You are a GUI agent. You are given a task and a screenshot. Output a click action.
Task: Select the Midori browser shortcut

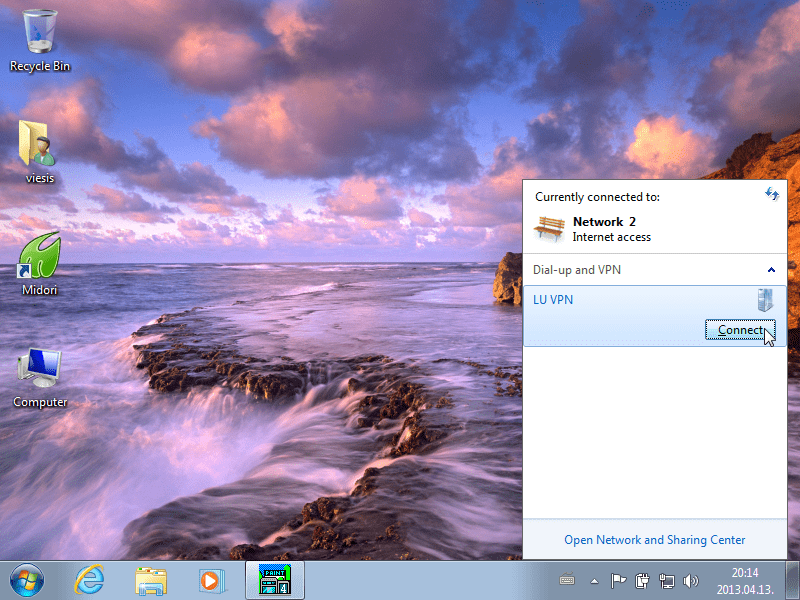pos(39,264)
